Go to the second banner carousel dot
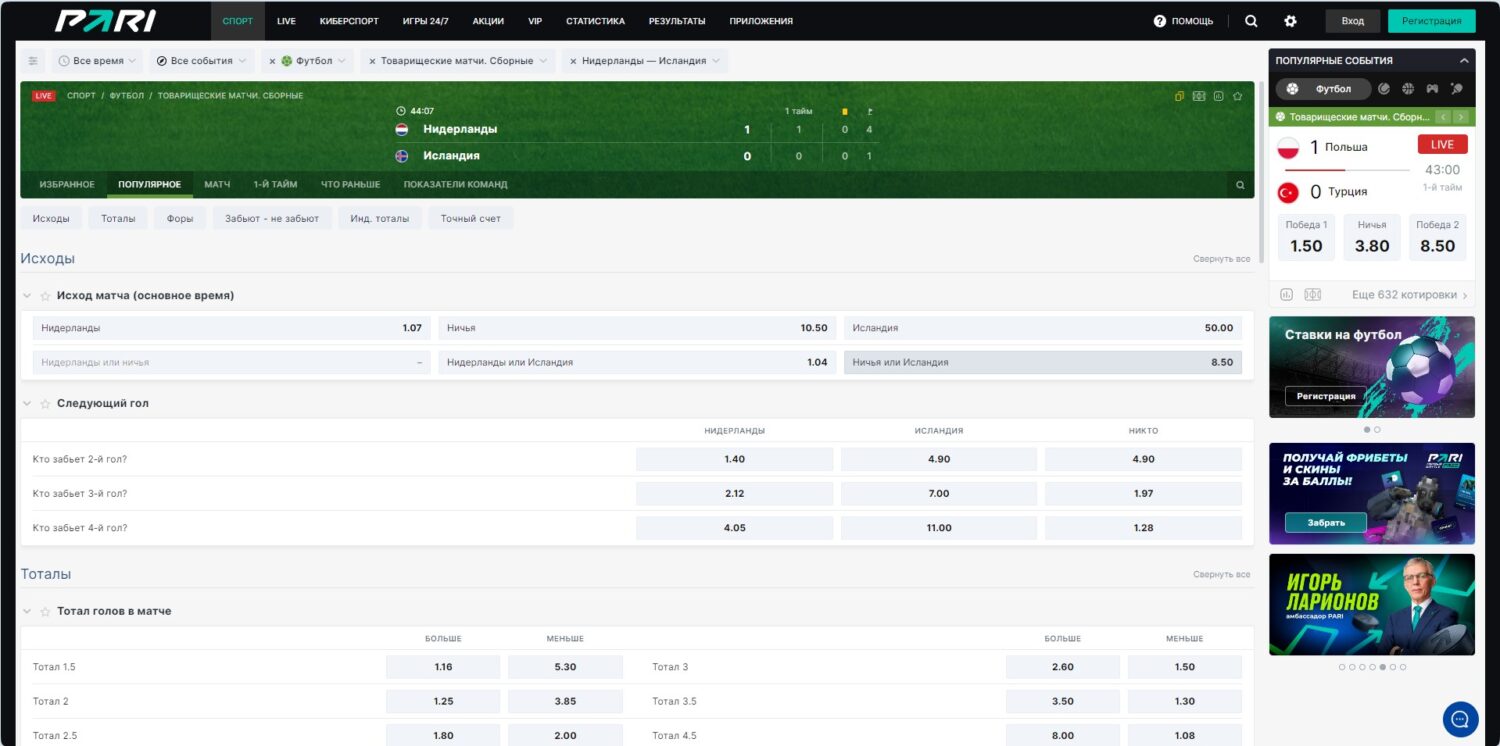 point(1377,429)
